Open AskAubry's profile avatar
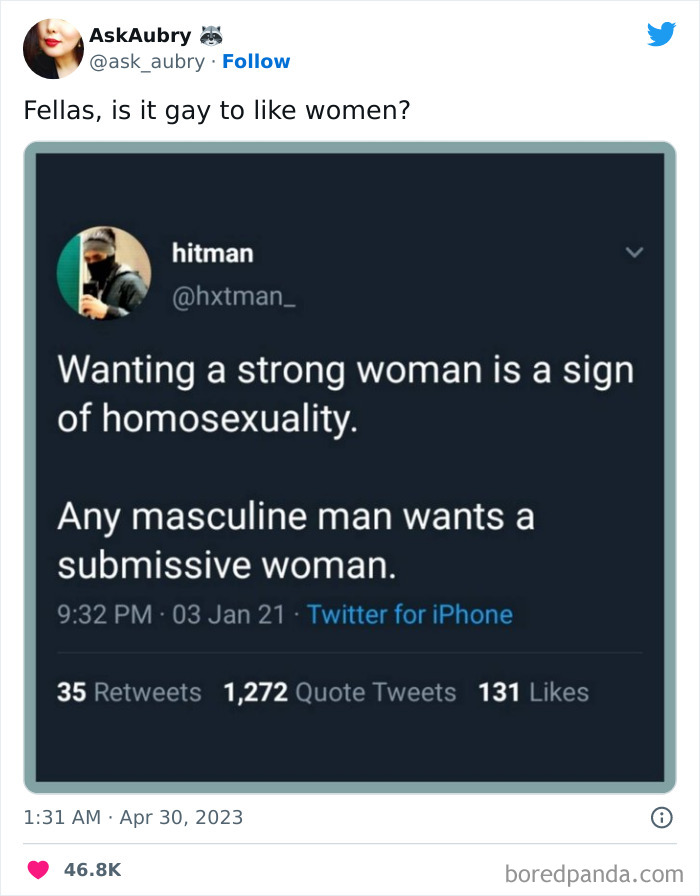700x896 pixels. 53,49
